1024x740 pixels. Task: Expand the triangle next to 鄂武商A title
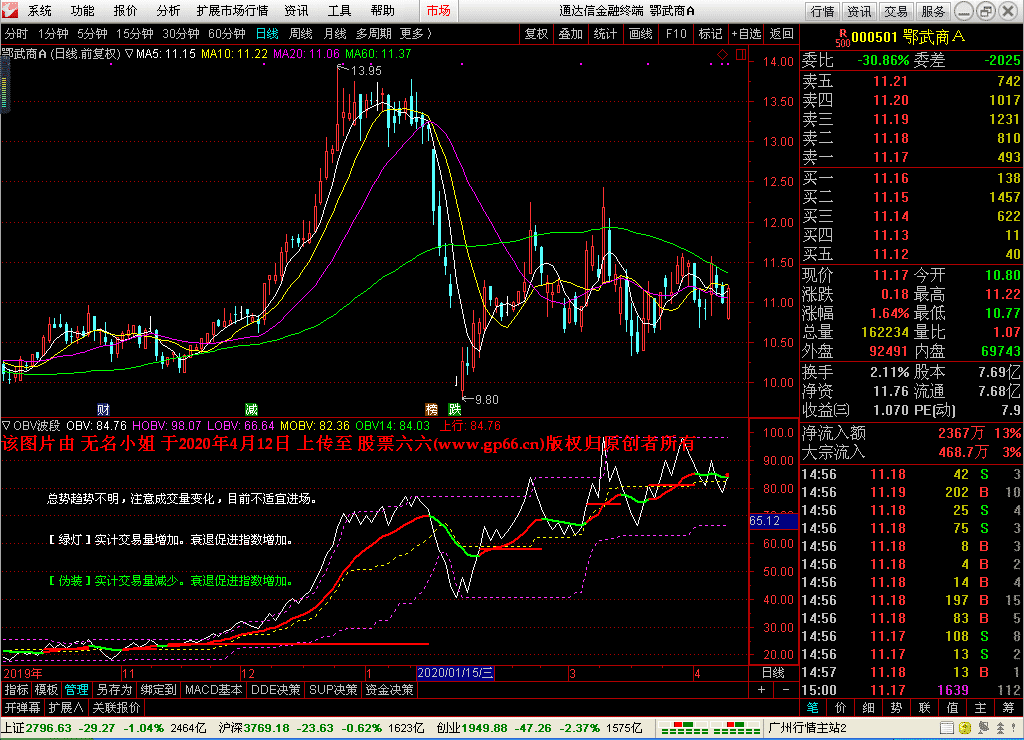click(129, 54)
